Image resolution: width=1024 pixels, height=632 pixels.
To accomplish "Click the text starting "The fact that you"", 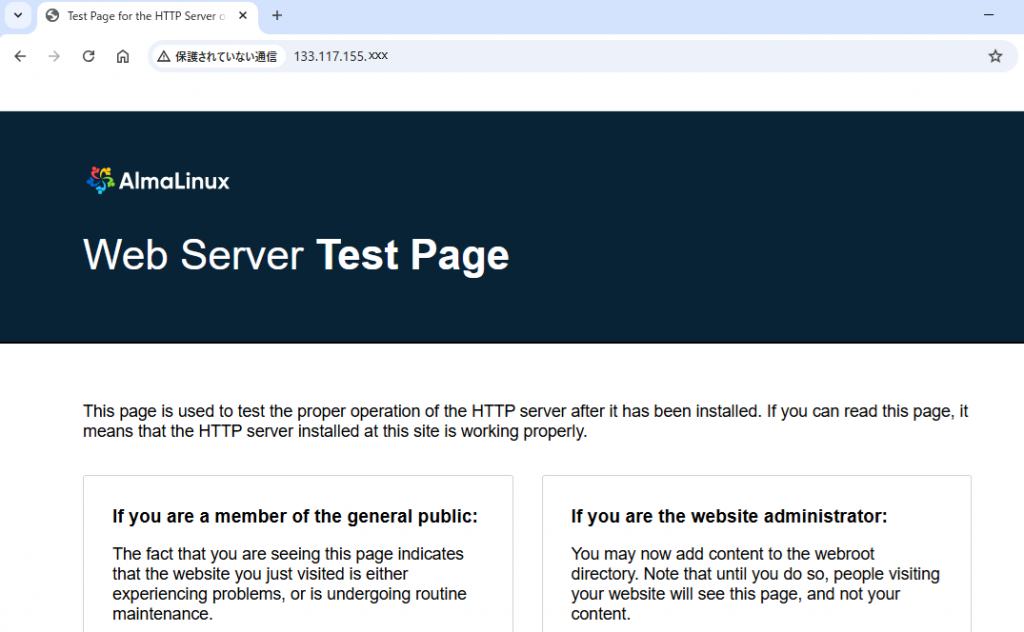I will pos(289,583).
